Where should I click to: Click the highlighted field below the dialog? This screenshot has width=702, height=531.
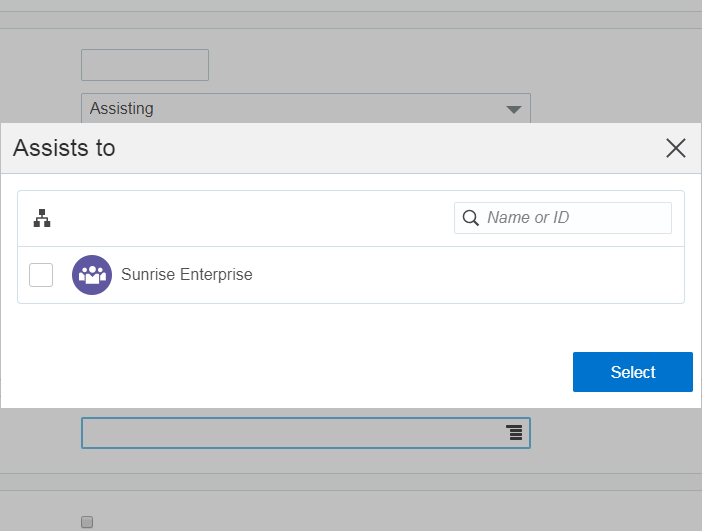click(x=290, y=433)
